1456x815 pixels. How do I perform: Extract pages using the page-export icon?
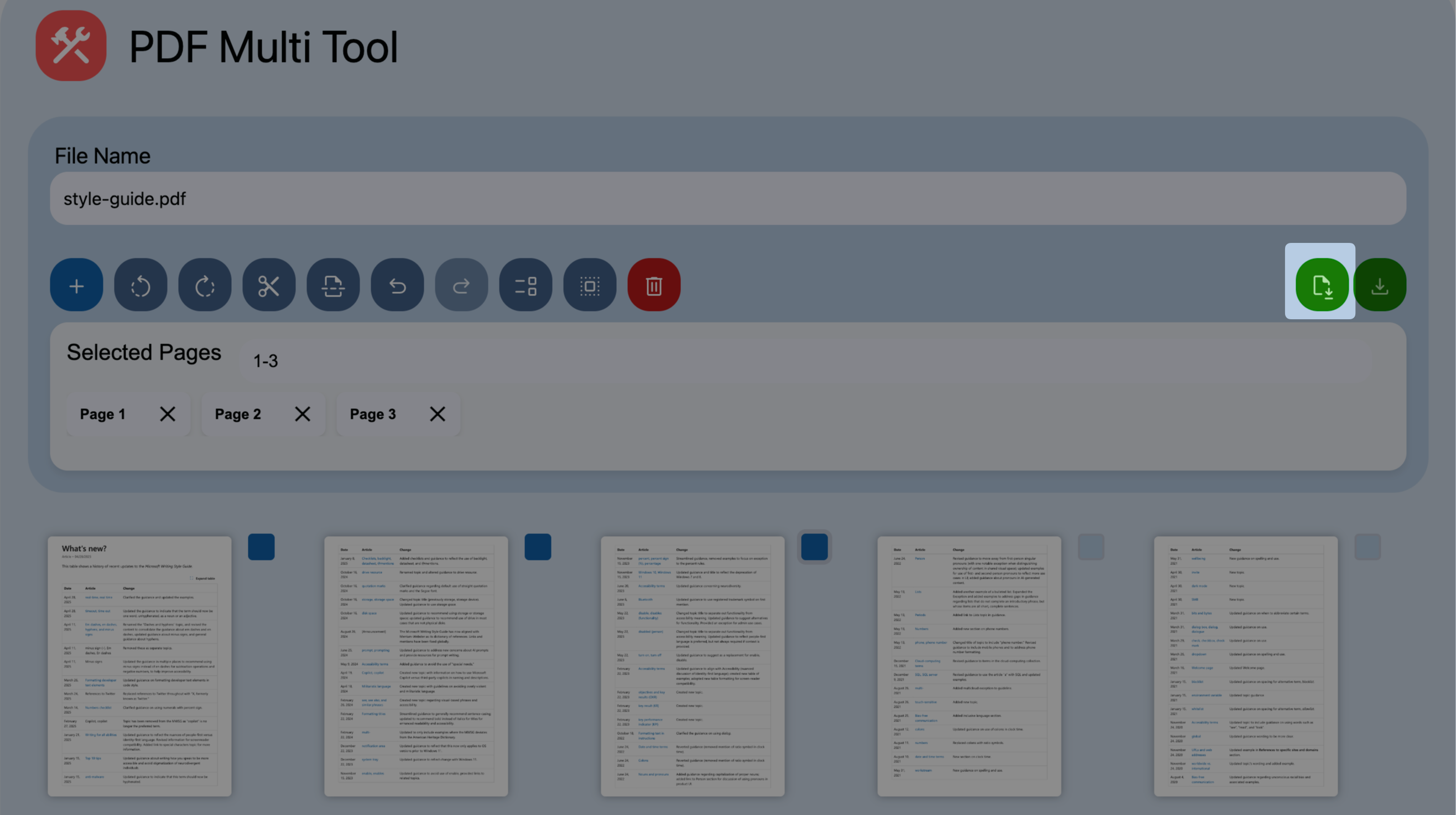pos(334,285)
